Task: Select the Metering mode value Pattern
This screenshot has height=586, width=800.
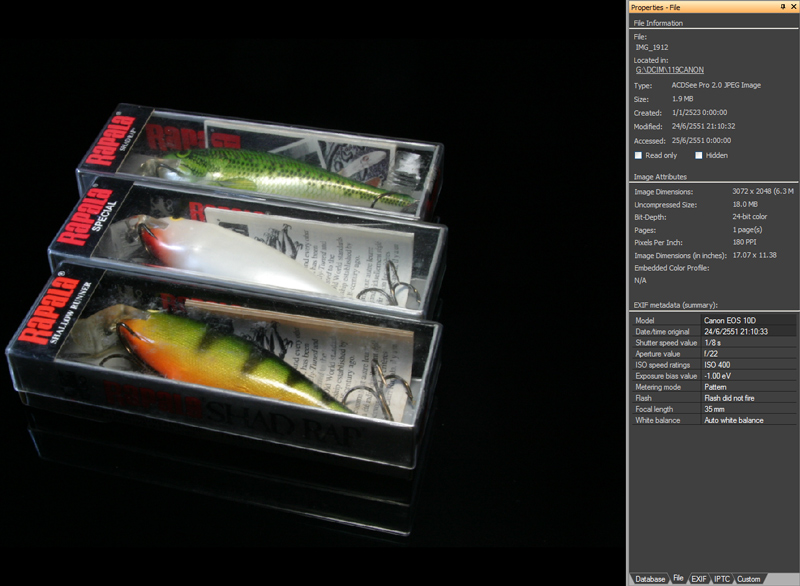Action: 715,387
